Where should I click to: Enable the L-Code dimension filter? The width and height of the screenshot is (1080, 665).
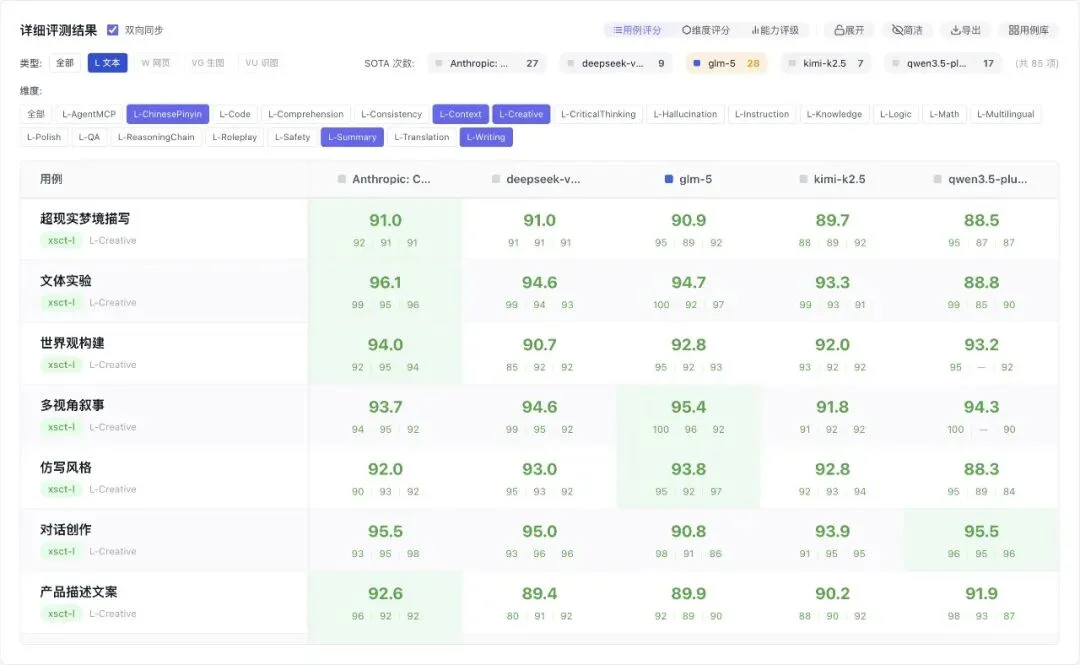pyautogui.click(x=235, y=114)
